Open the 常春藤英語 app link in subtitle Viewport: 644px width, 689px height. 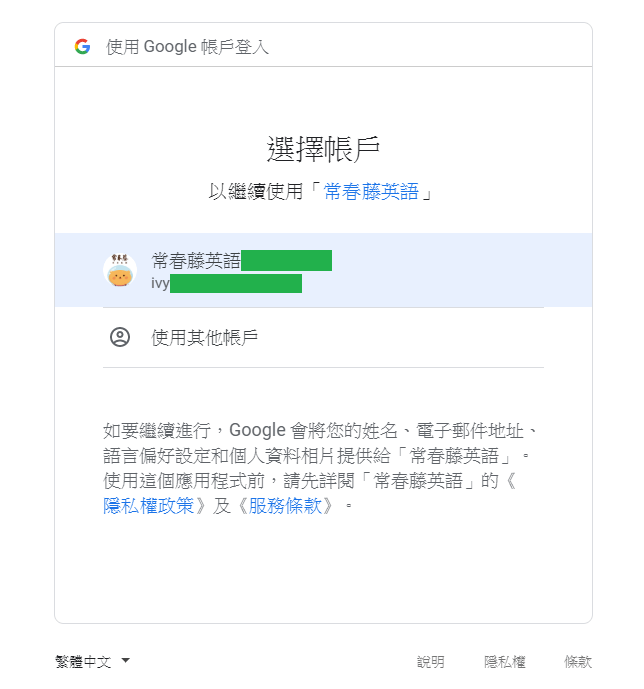tap(371, 192)
